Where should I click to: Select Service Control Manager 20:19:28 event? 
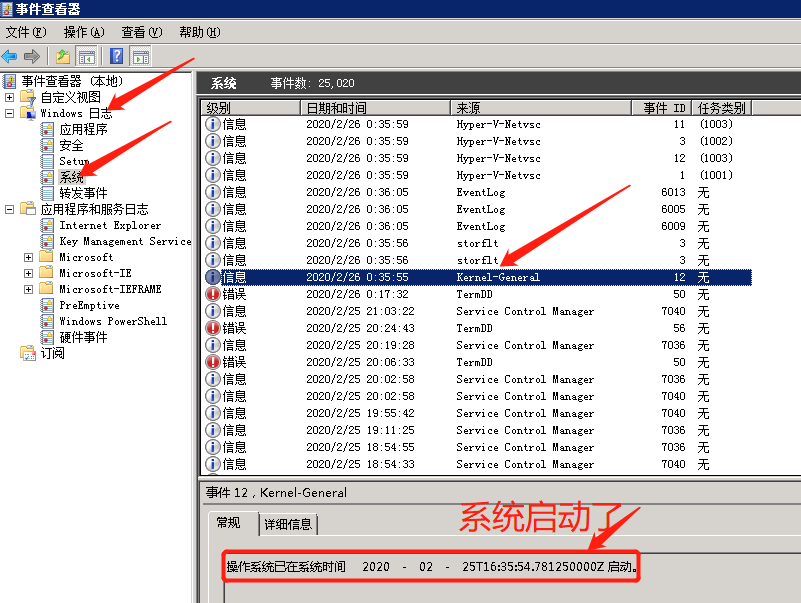coord(477,345)
